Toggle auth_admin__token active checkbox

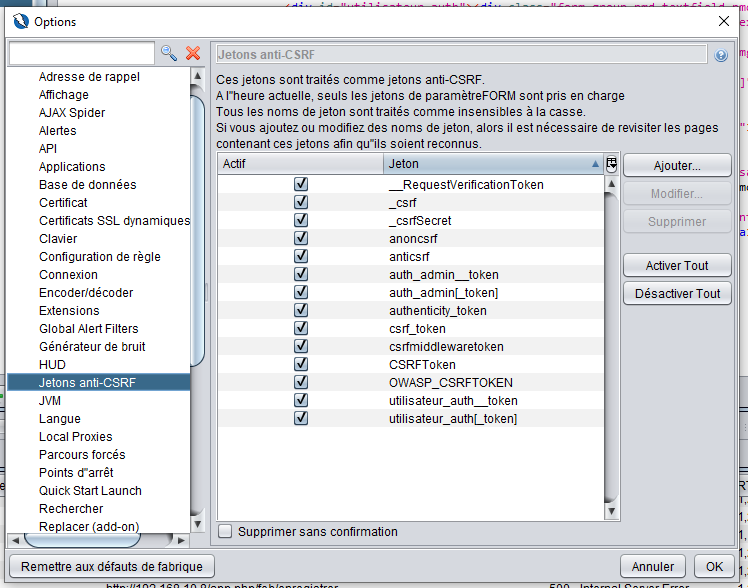click(x=301, y=274)
